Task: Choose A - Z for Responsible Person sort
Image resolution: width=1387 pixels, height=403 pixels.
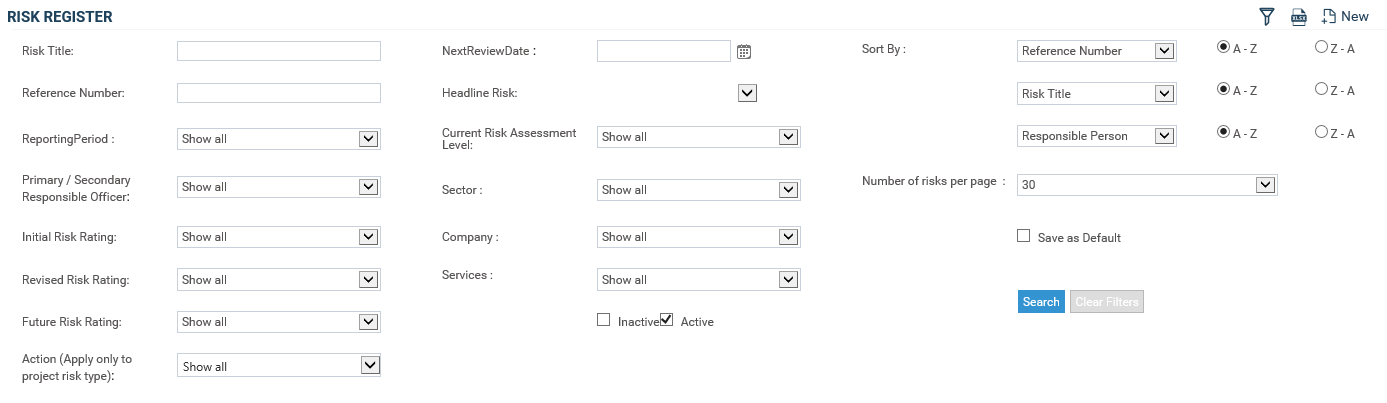Action: [1223, 132]
